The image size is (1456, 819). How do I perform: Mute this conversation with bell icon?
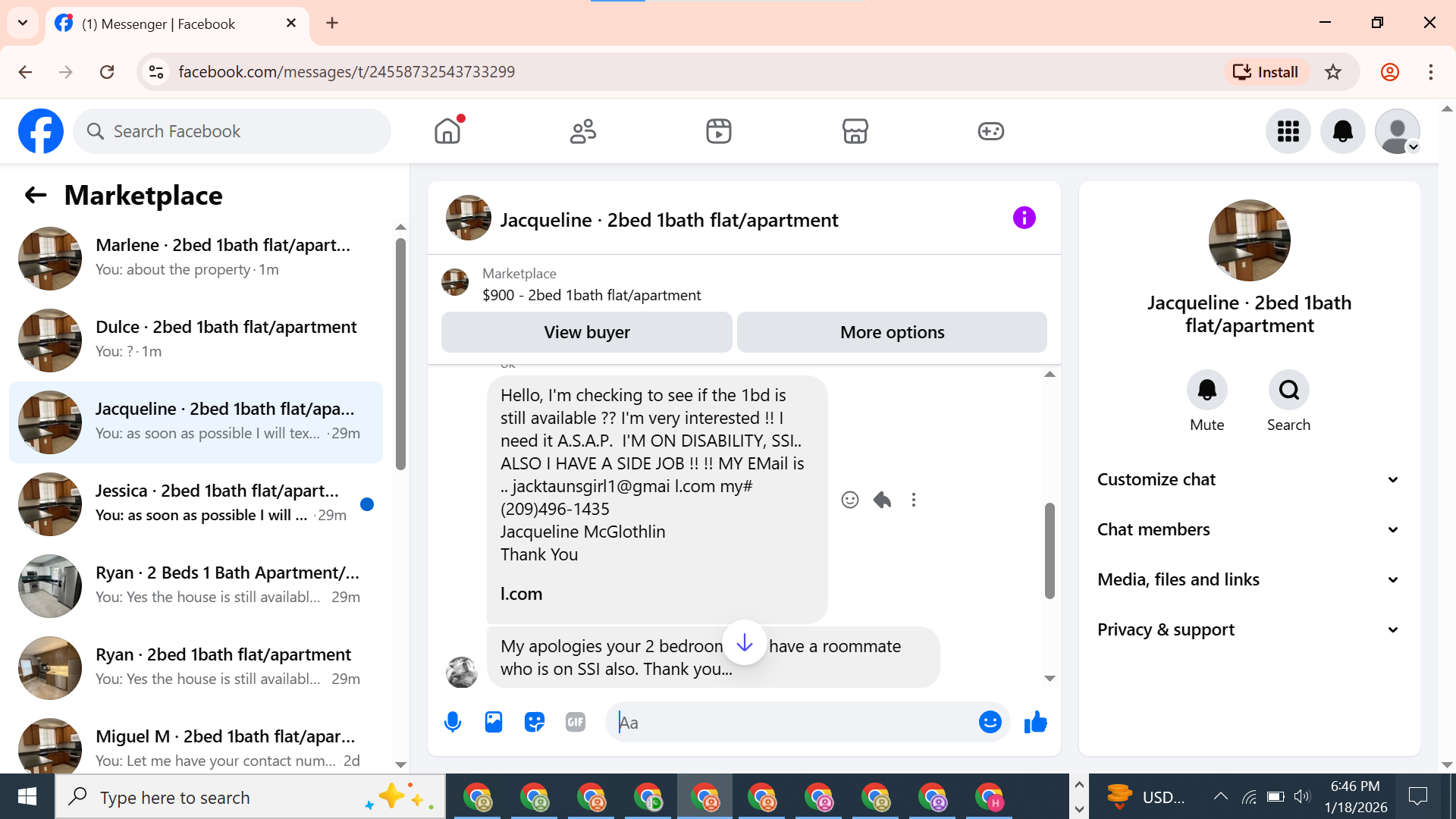pyautogui.click(x=1207, y=390)
